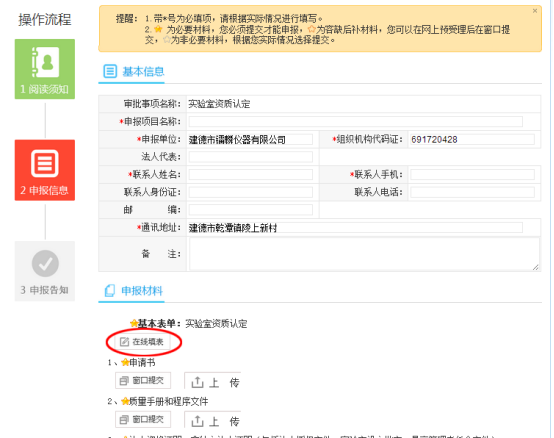Edit the 申报单位 field
The image size is (554, 438).
[x=251, y=139]
